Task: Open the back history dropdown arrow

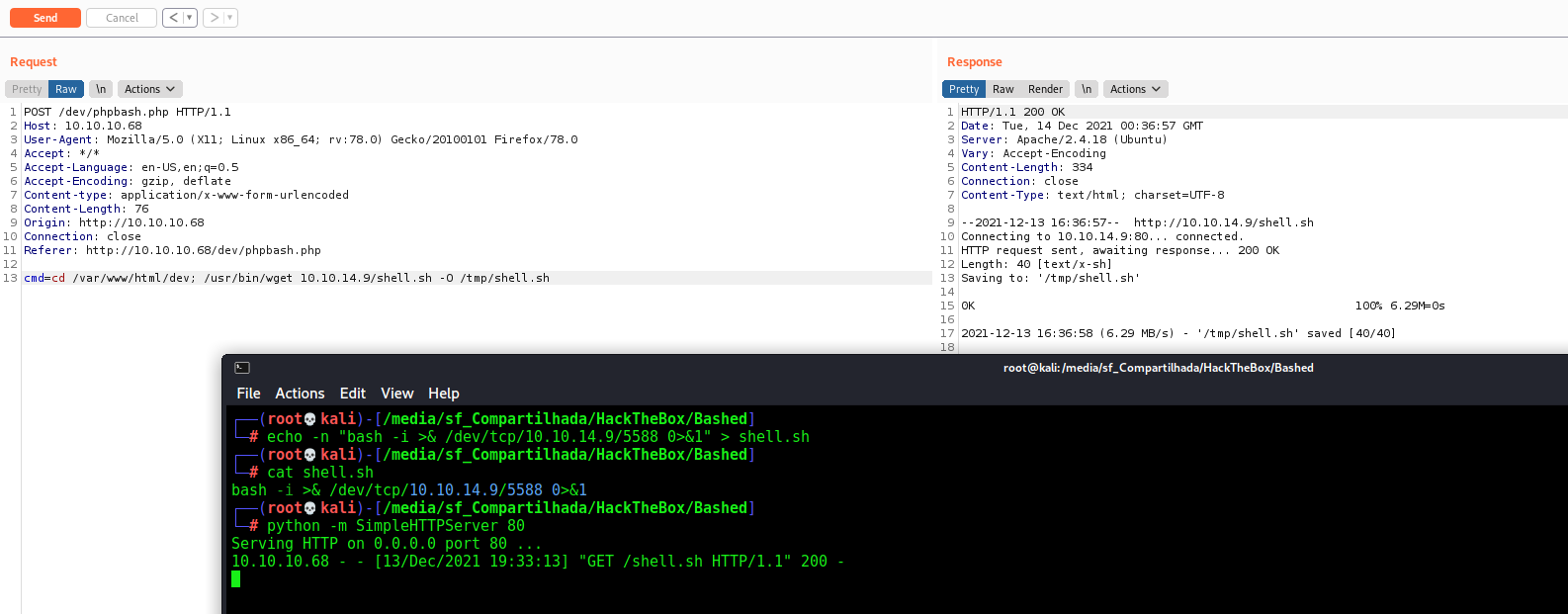Action: [x=190, y=18]
